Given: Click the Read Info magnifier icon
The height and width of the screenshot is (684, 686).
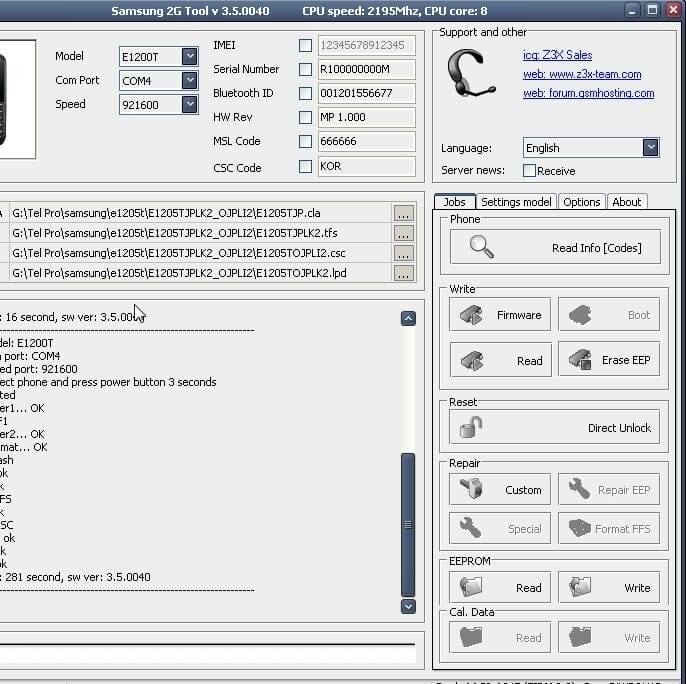Looking at the screenshot, I should point(482,247).
